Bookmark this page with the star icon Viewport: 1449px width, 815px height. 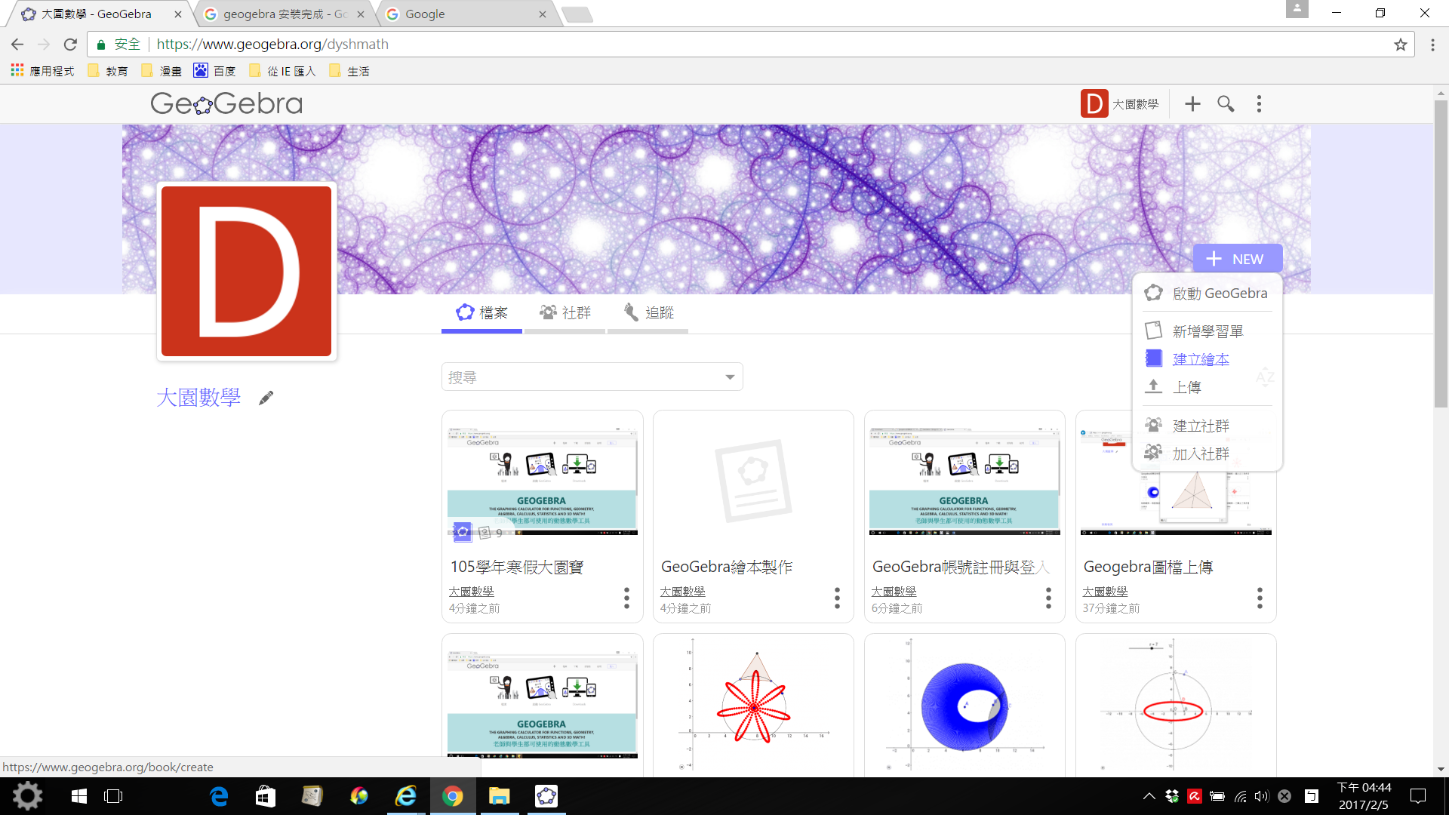(x=1401, y=44)
